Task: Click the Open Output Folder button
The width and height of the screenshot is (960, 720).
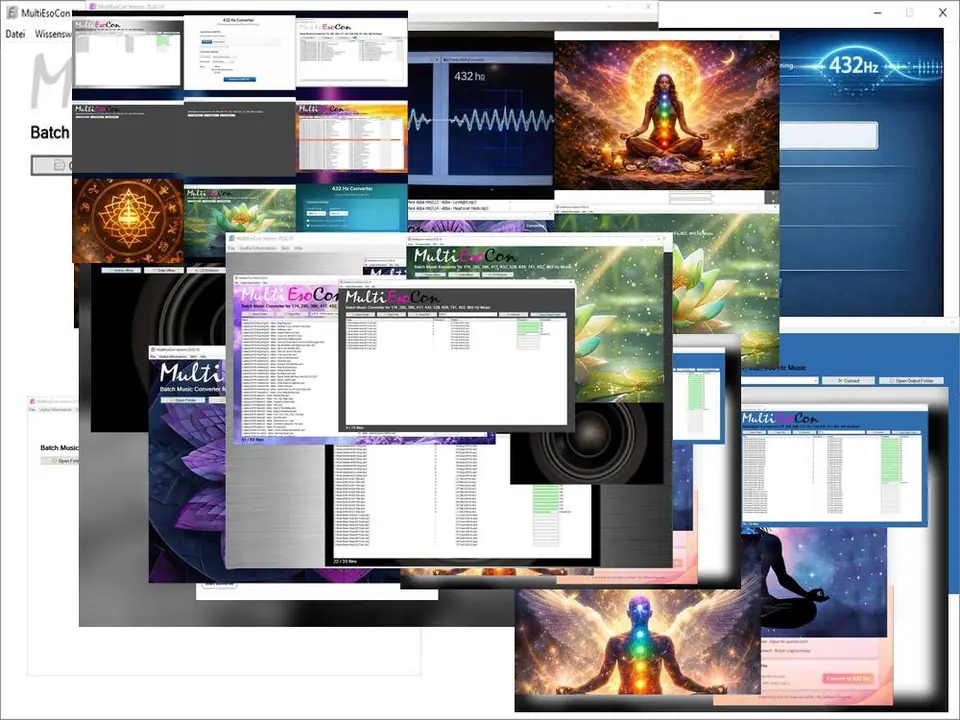Action: (x=910, y=380)
